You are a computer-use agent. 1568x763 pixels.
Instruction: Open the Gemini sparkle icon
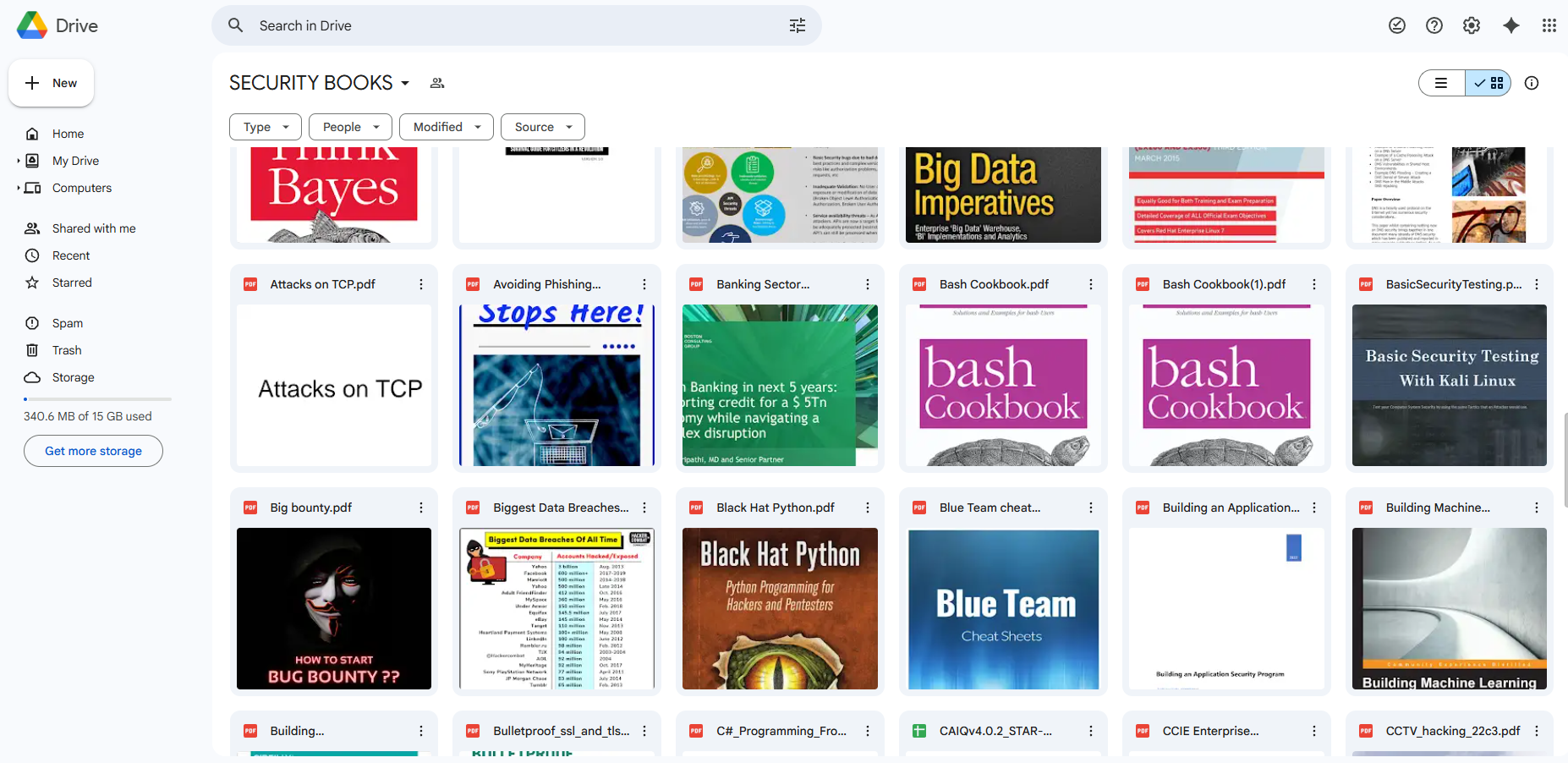(1511, 25)
